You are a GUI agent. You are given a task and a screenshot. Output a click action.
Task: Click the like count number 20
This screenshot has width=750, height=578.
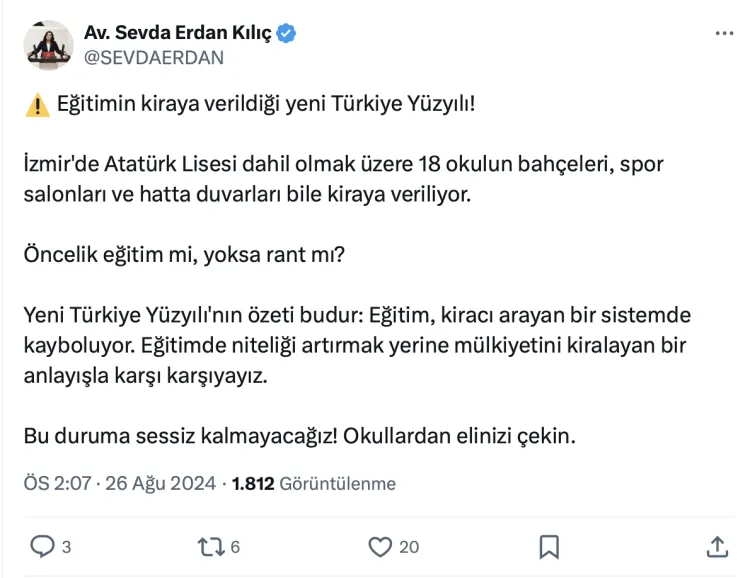pyautogui.click(x=409, y=547)
